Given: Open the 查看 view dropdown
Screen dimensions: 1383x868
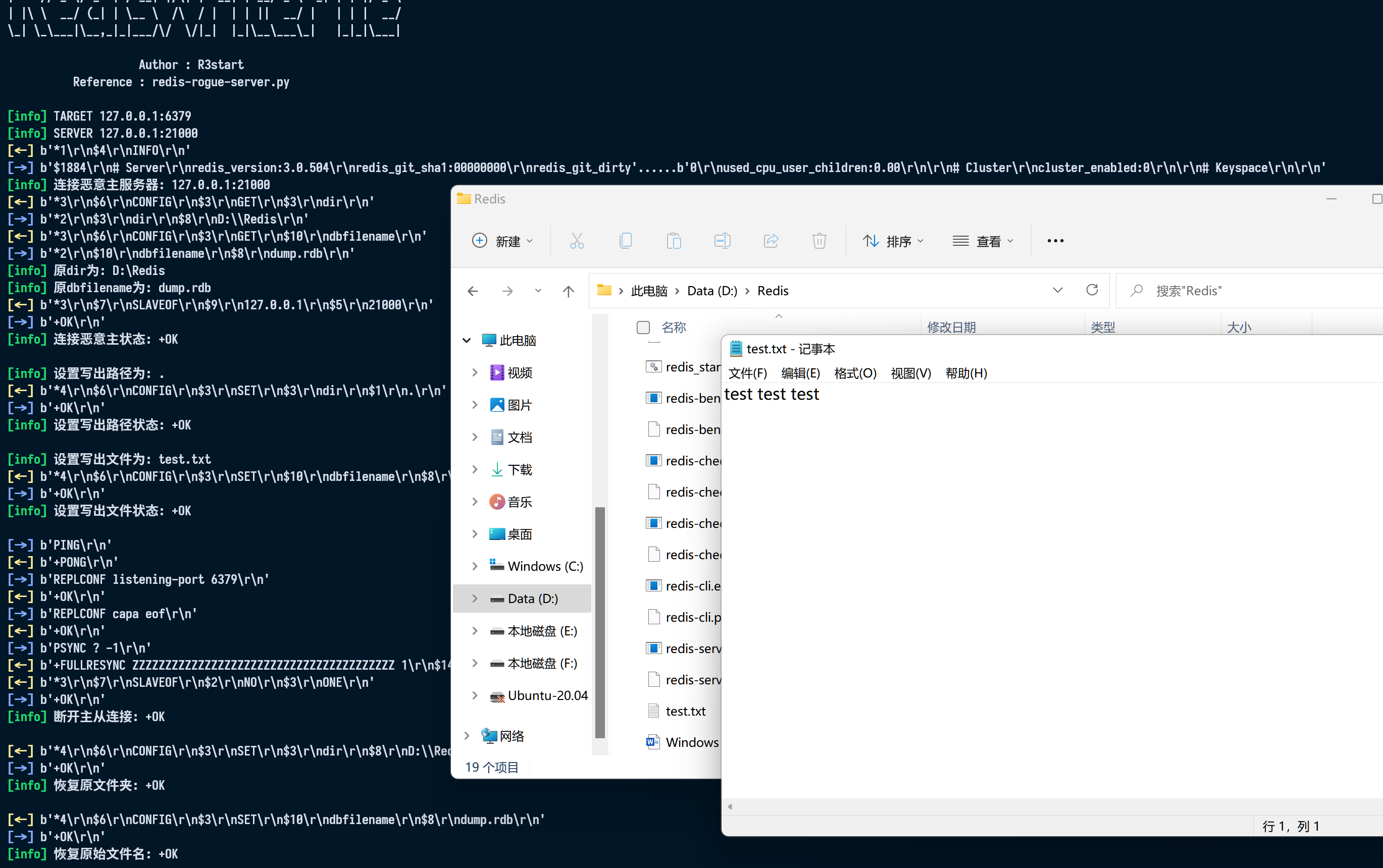Looking at the screenshot, I should pyautogui.click(x=983, y=241).
